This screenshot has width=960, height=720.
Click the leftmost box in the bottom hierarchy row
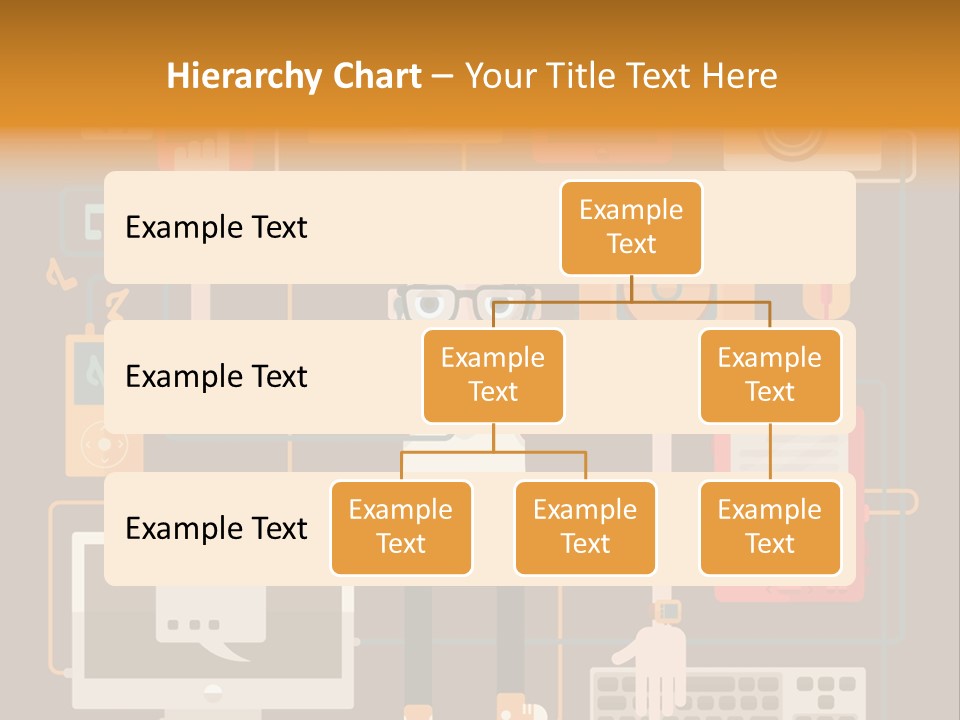pyautogui.click(x=401, y=527)
